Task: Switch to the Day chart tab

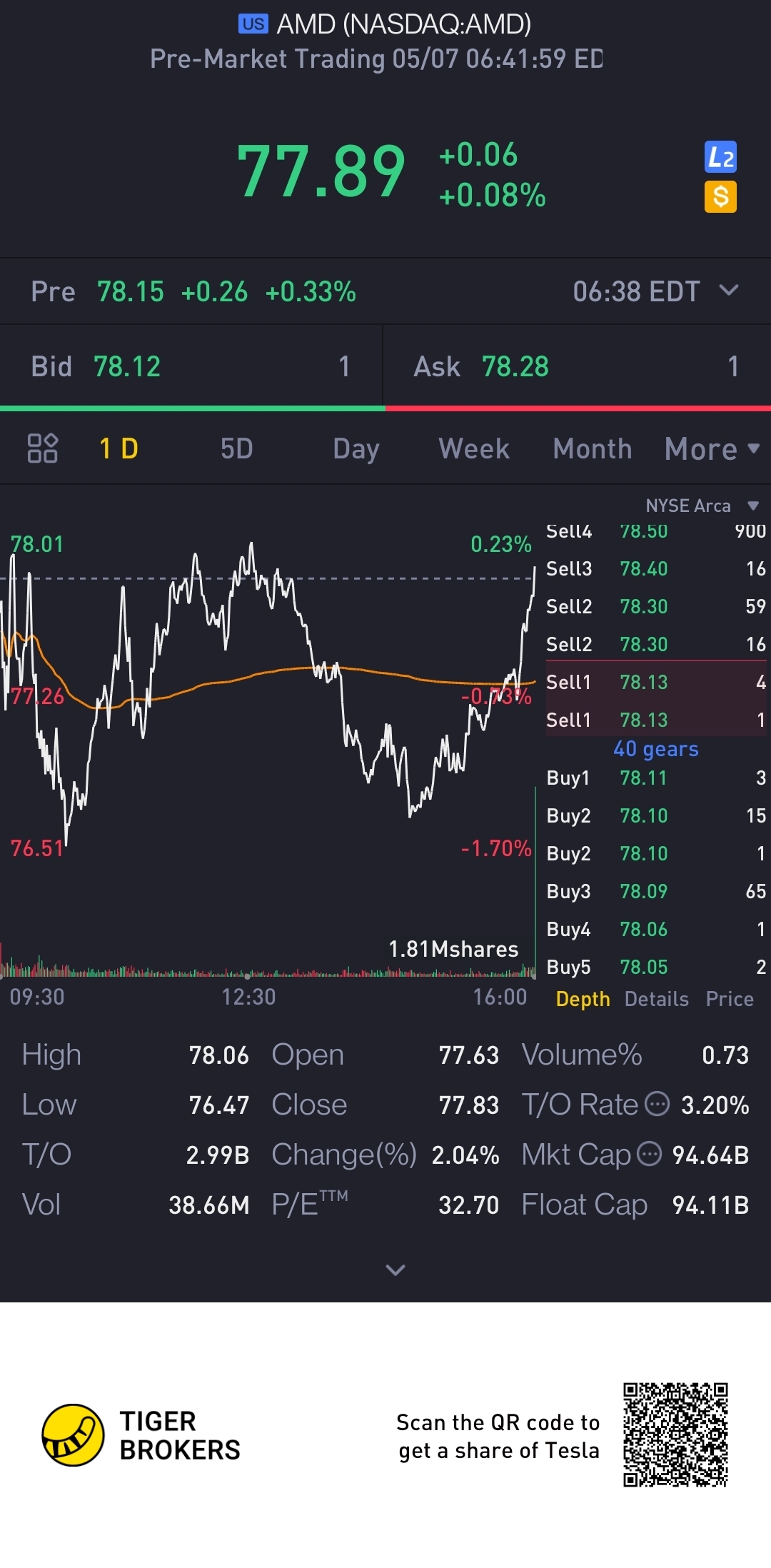Action: (x=356, y=449)
